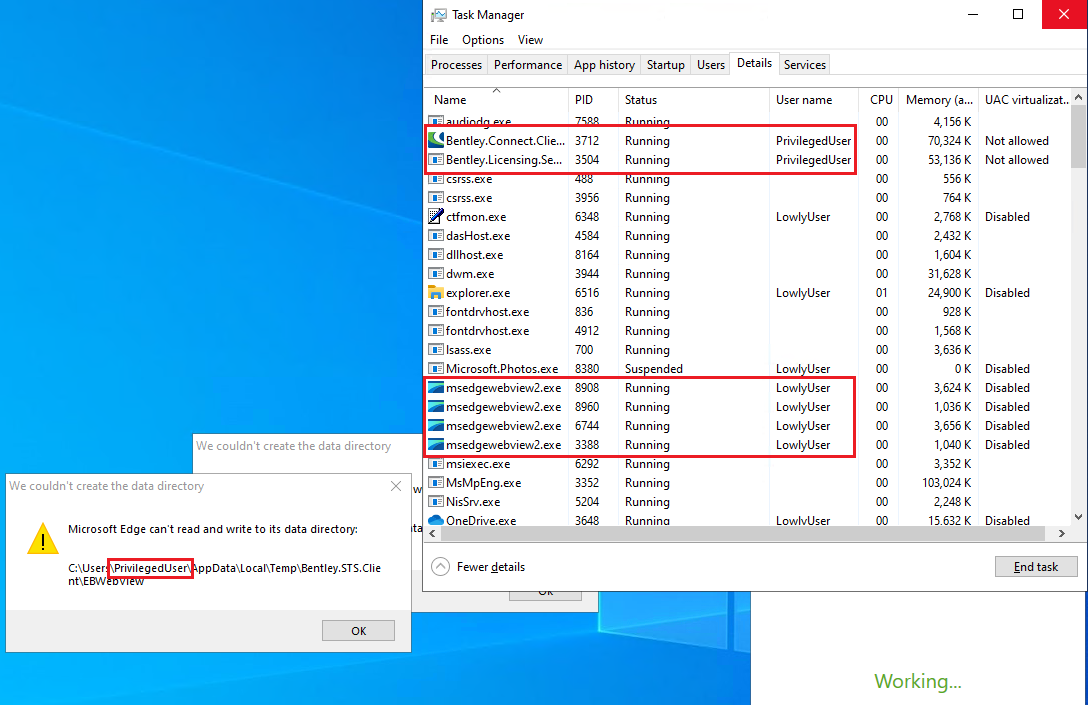Click the End task button
The height and width of the screenshot is (705, 1088).
point(1036,566)
